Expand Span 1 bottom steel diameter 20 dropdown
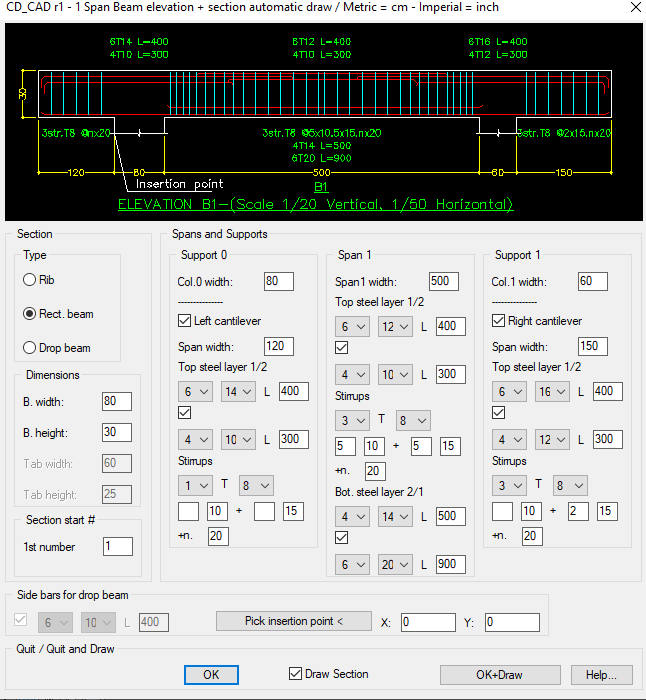This screenshot has width=646, height=700. coord(393,564)
